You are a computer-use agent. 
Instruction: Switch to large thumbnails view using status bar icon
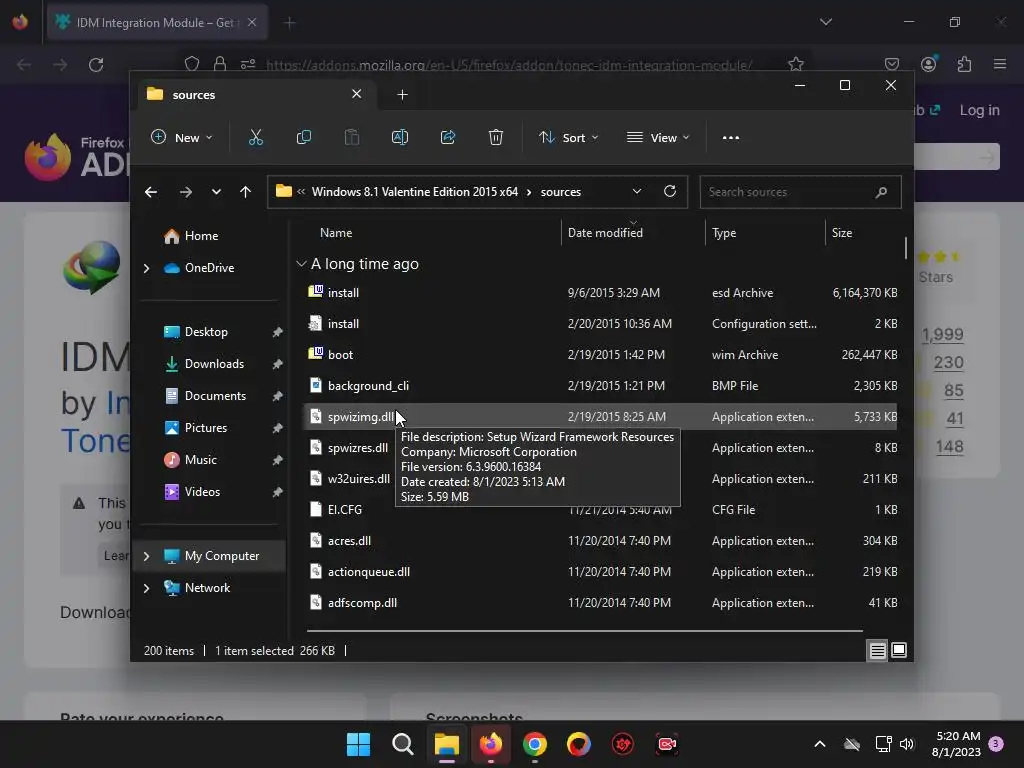(x=899, y=650)
